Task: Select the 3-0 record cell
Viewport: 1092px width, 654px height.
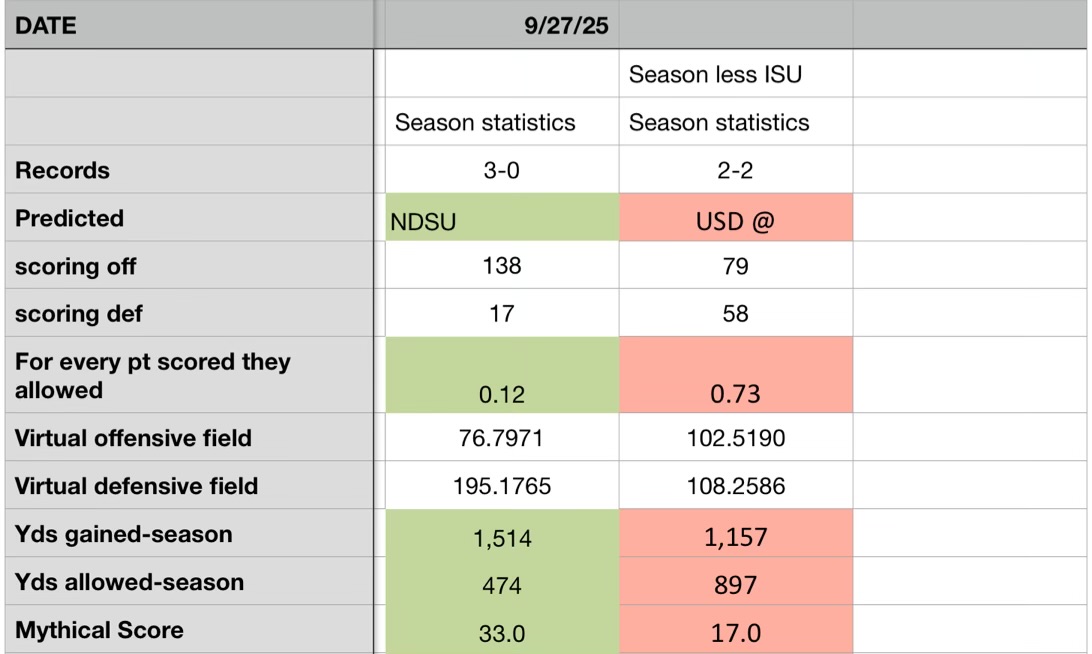Action: click(501, 170)
